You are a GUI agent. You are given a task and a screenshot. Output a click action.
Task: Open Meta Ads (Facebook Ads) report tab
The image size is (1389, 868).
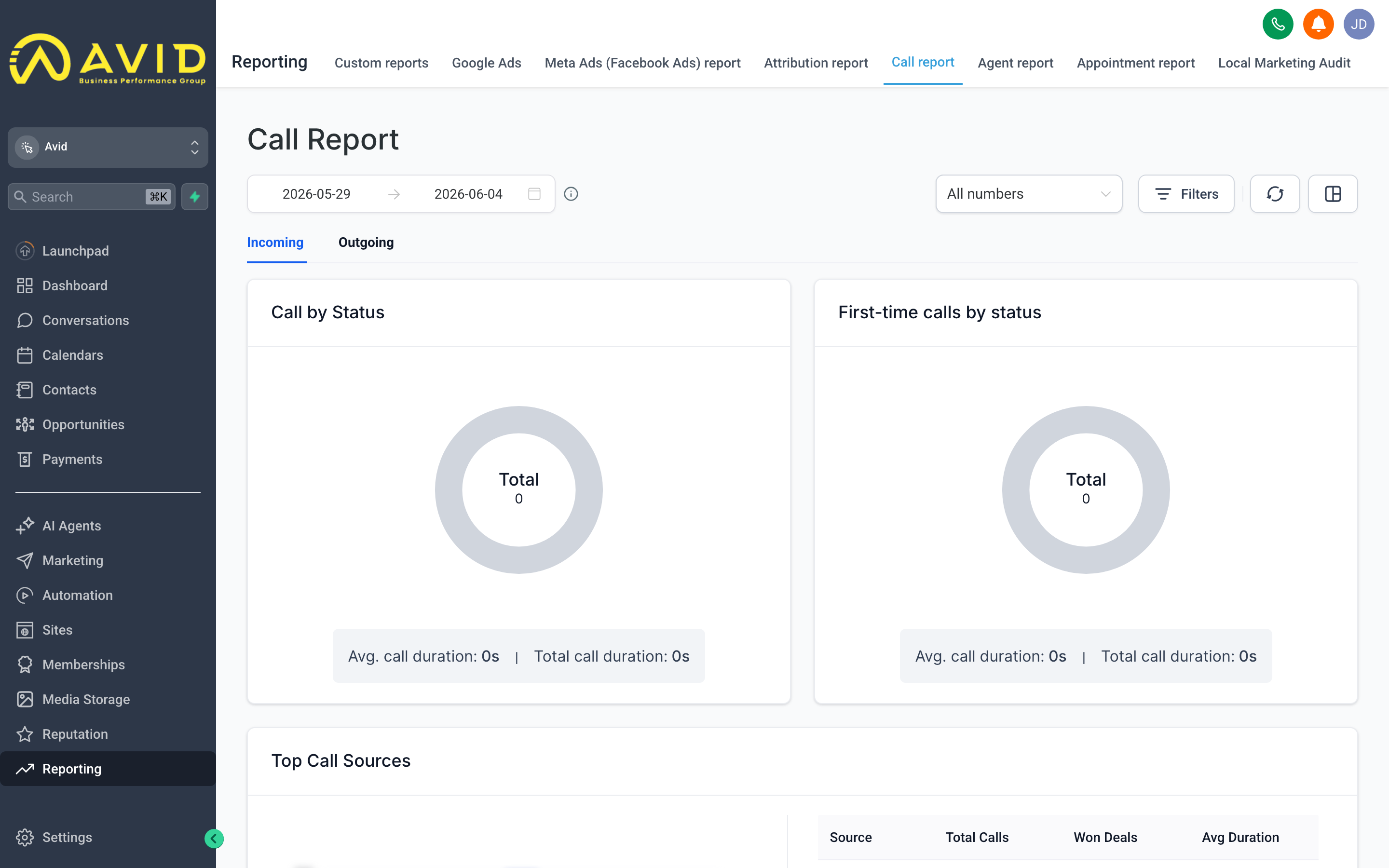click(x=642, y=63)
